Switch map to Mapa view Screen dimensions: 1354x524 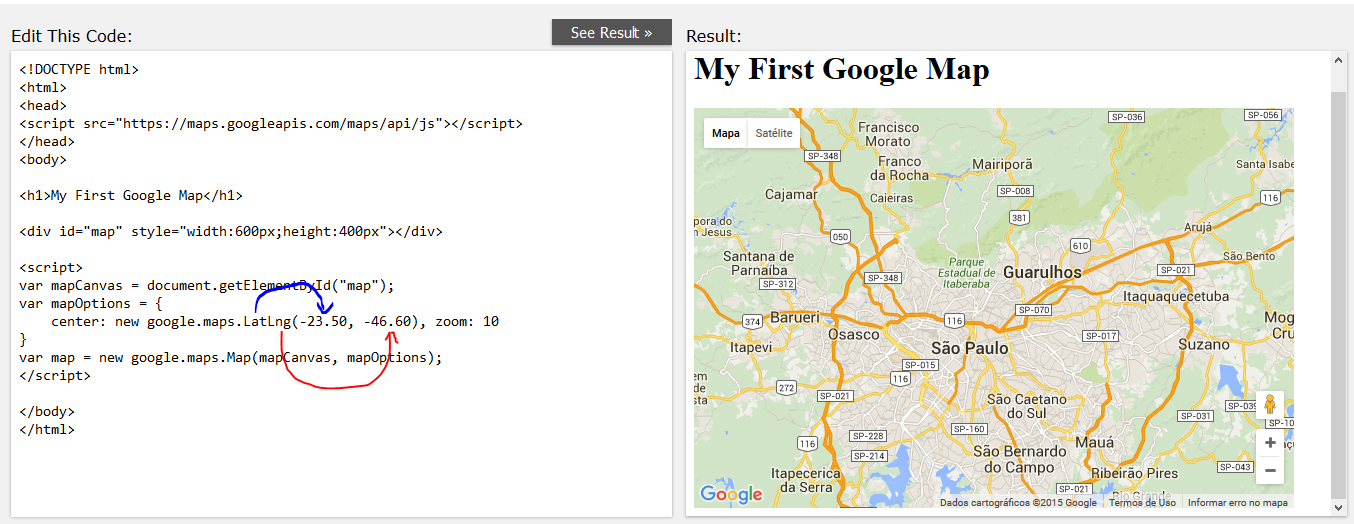726,133
